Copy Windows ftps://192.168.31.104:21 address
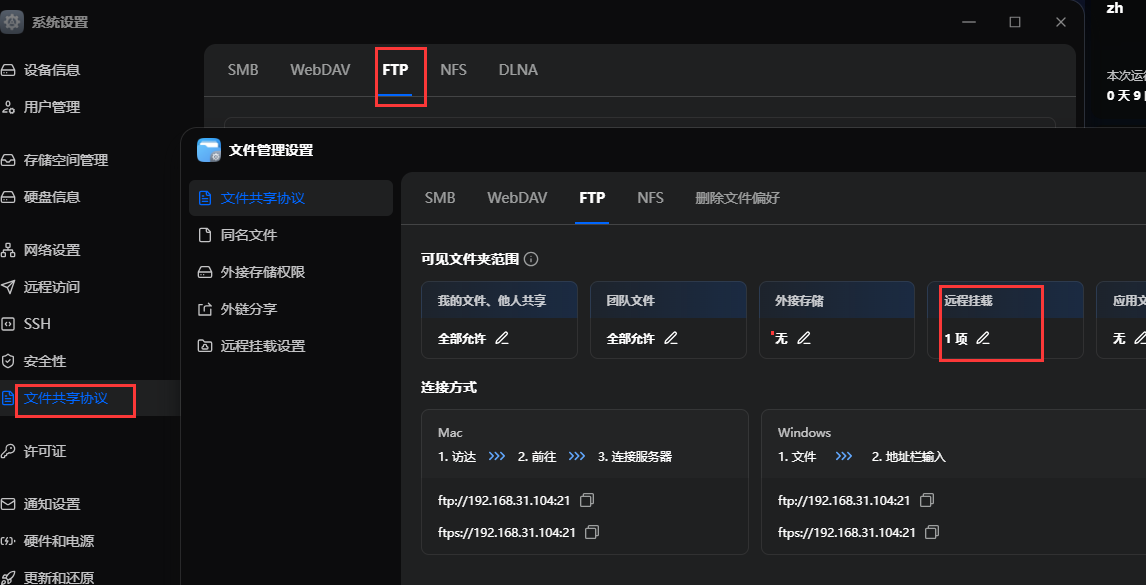 point(933,532)
